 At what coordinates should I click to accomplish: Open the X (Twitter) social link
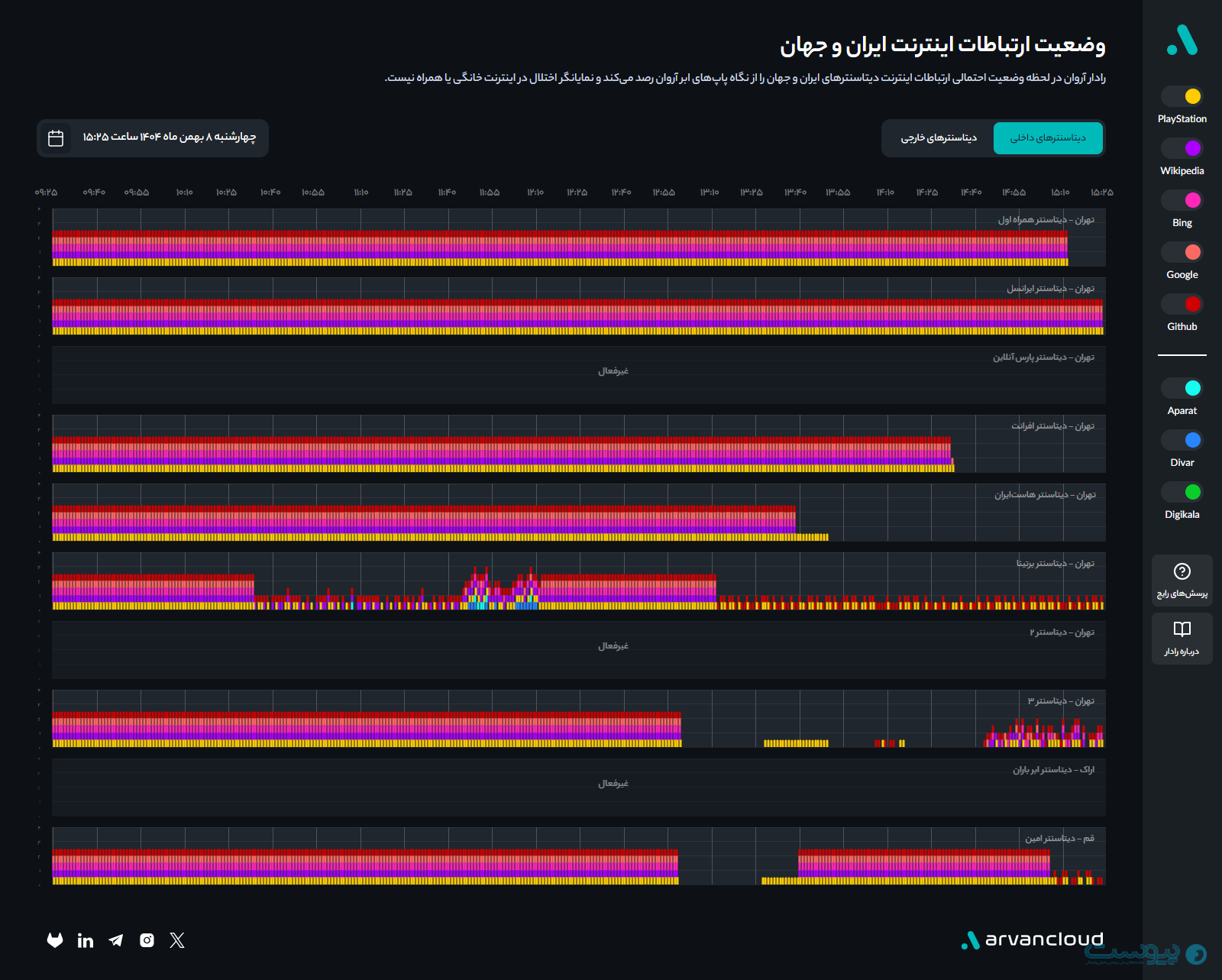[x=177, y=940]
